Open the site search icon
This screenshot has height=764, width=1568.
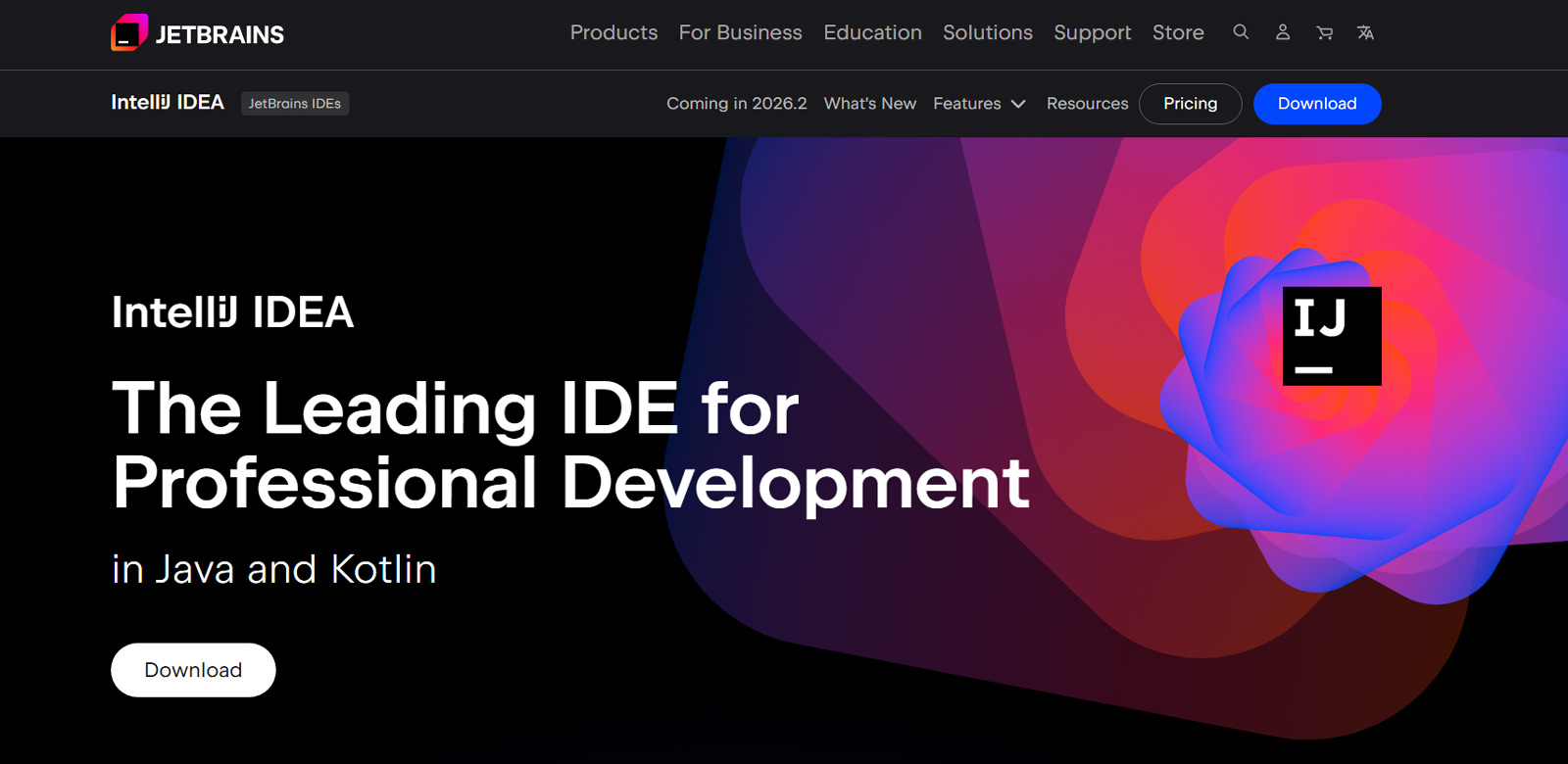tap(1241, 32)
